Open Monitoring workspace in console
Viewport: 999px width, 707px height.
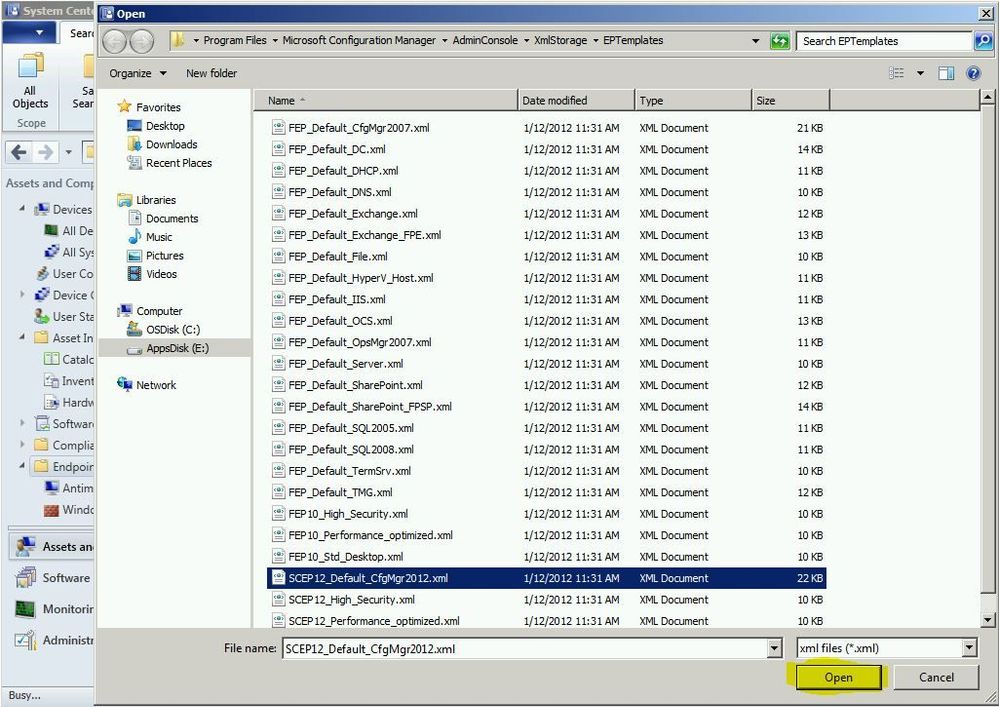click(x=54, y=608)
